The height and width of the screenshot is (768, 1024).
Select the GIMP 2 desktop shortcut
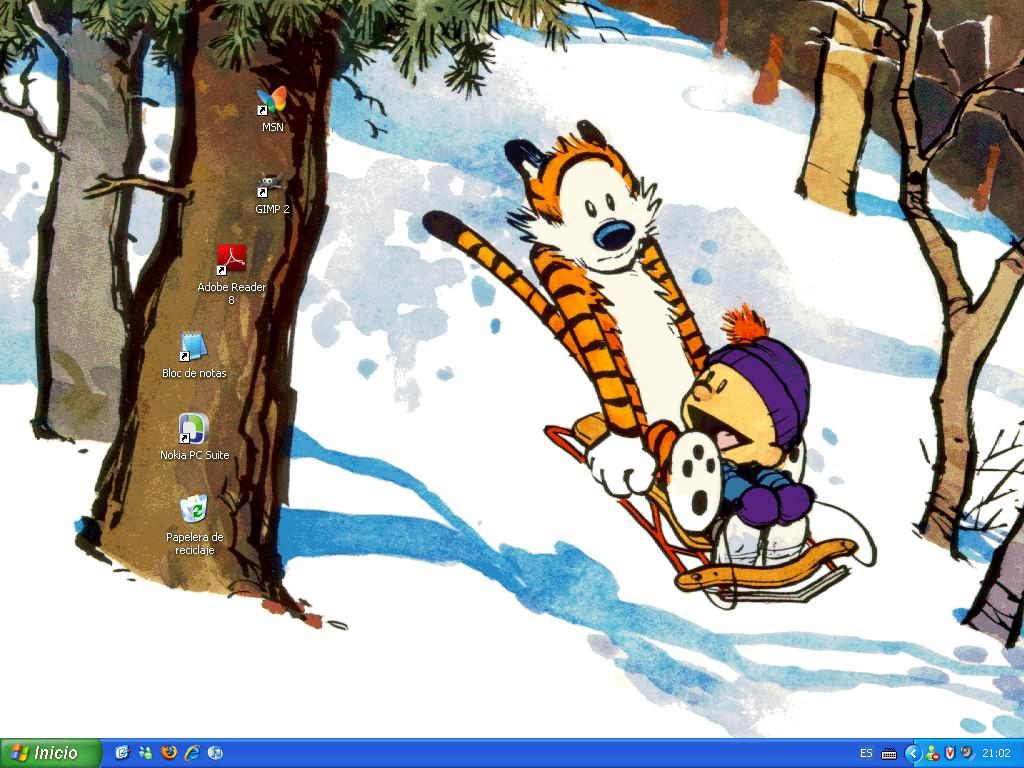(272, 194)
